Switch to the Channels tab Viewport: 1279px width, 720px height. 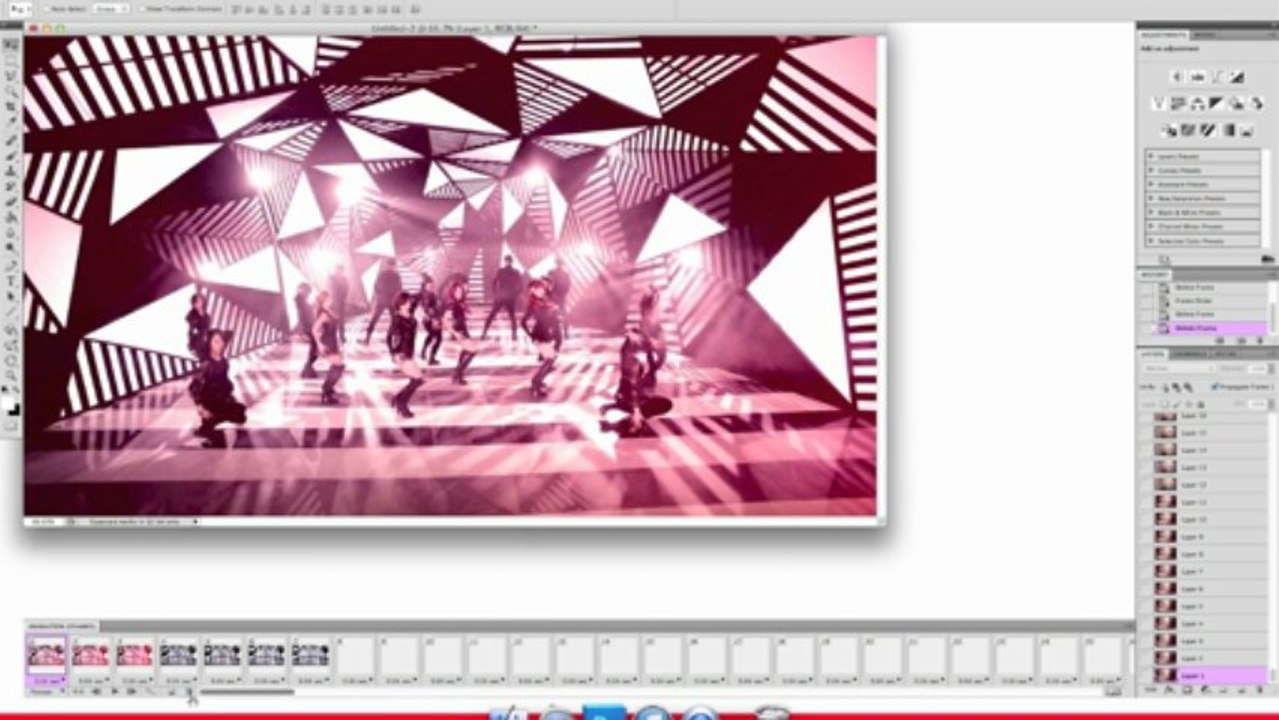click(x=1189, y=355)
